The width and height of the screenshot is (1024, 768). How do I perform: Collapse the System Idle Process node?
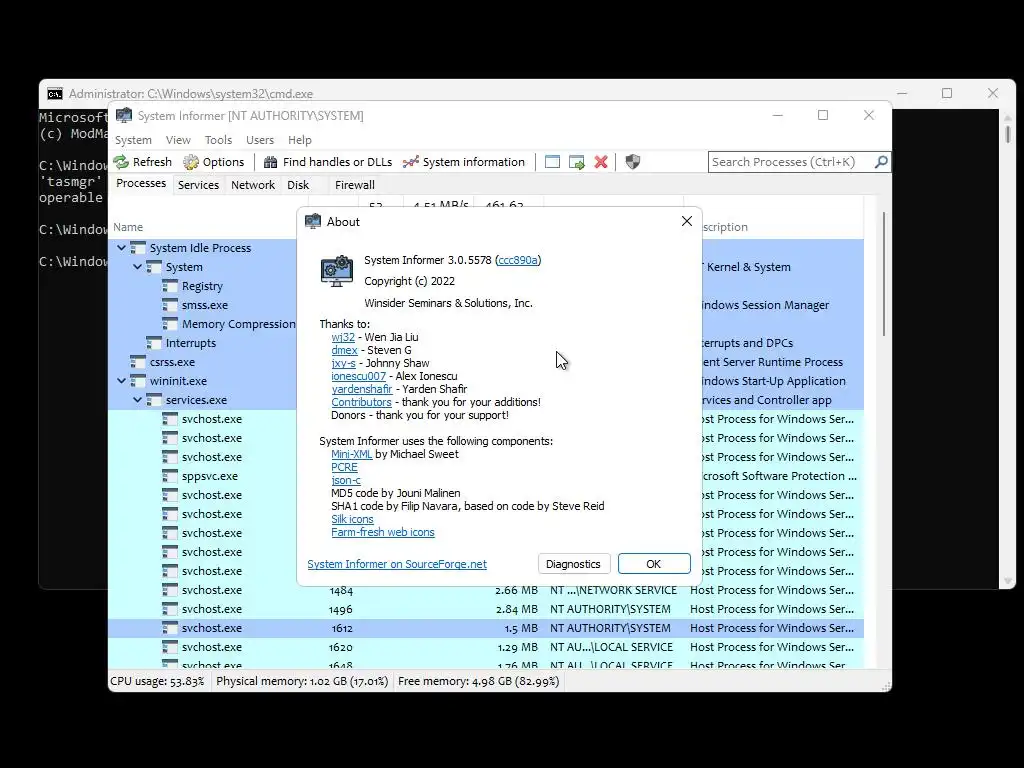click(x=121, y=248)
